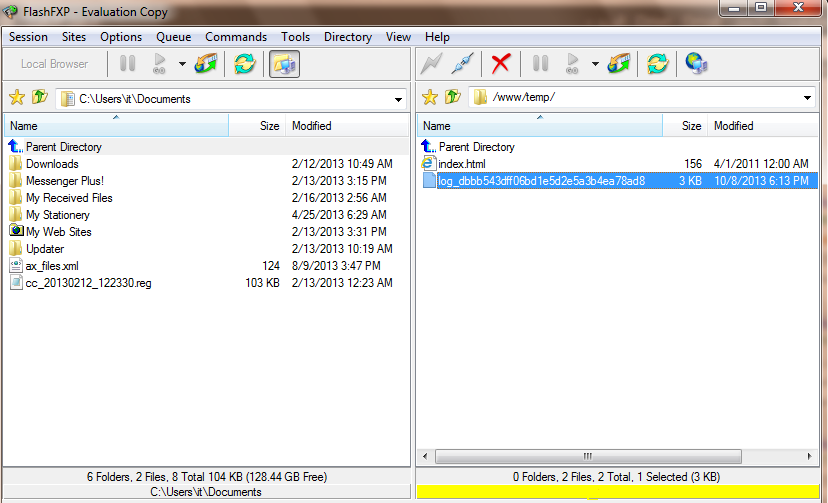This screenshot has width=828, height=503.
Task: Refresh the remote /www/temp/ pane
Action: pyautogui.click(x=656, y=64)
